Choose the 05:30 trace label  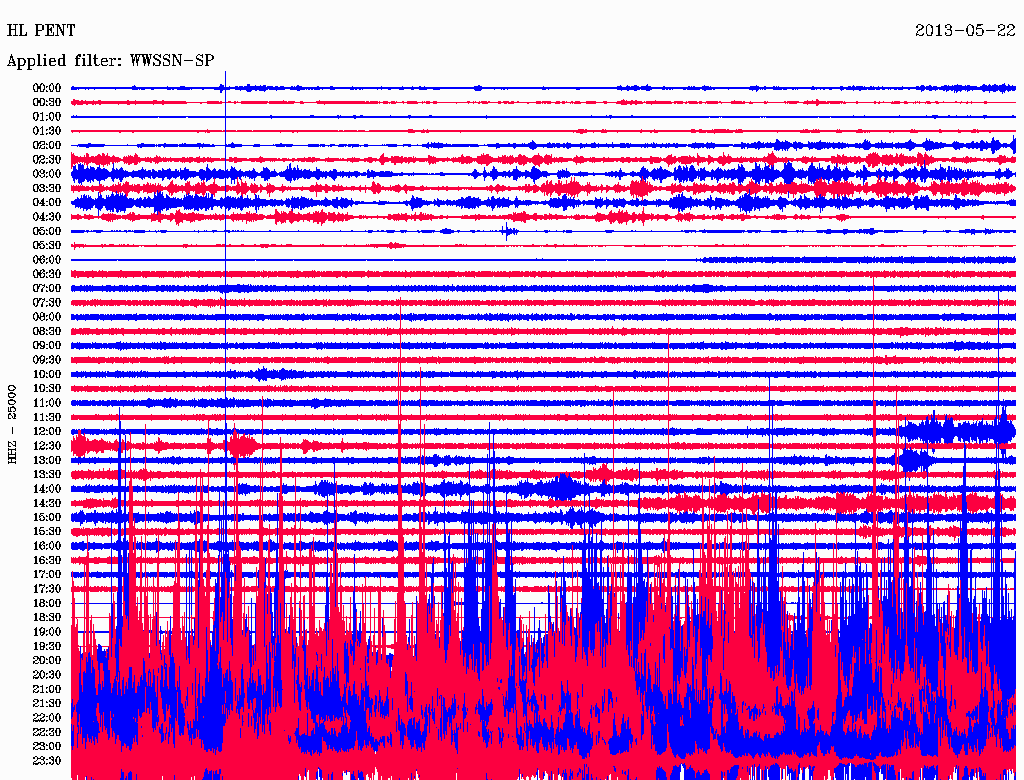click(47, 245)
